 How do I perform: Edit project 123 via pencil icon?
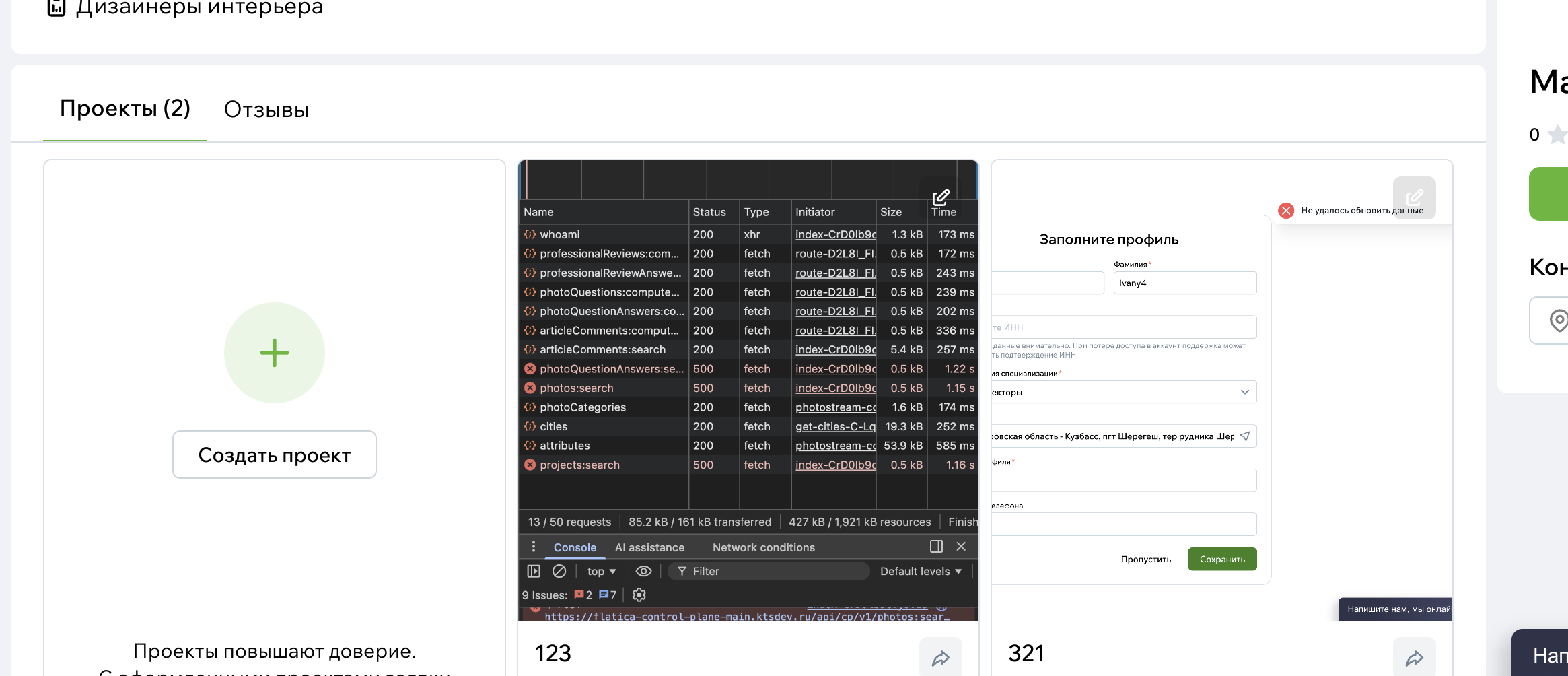(941, 198)
